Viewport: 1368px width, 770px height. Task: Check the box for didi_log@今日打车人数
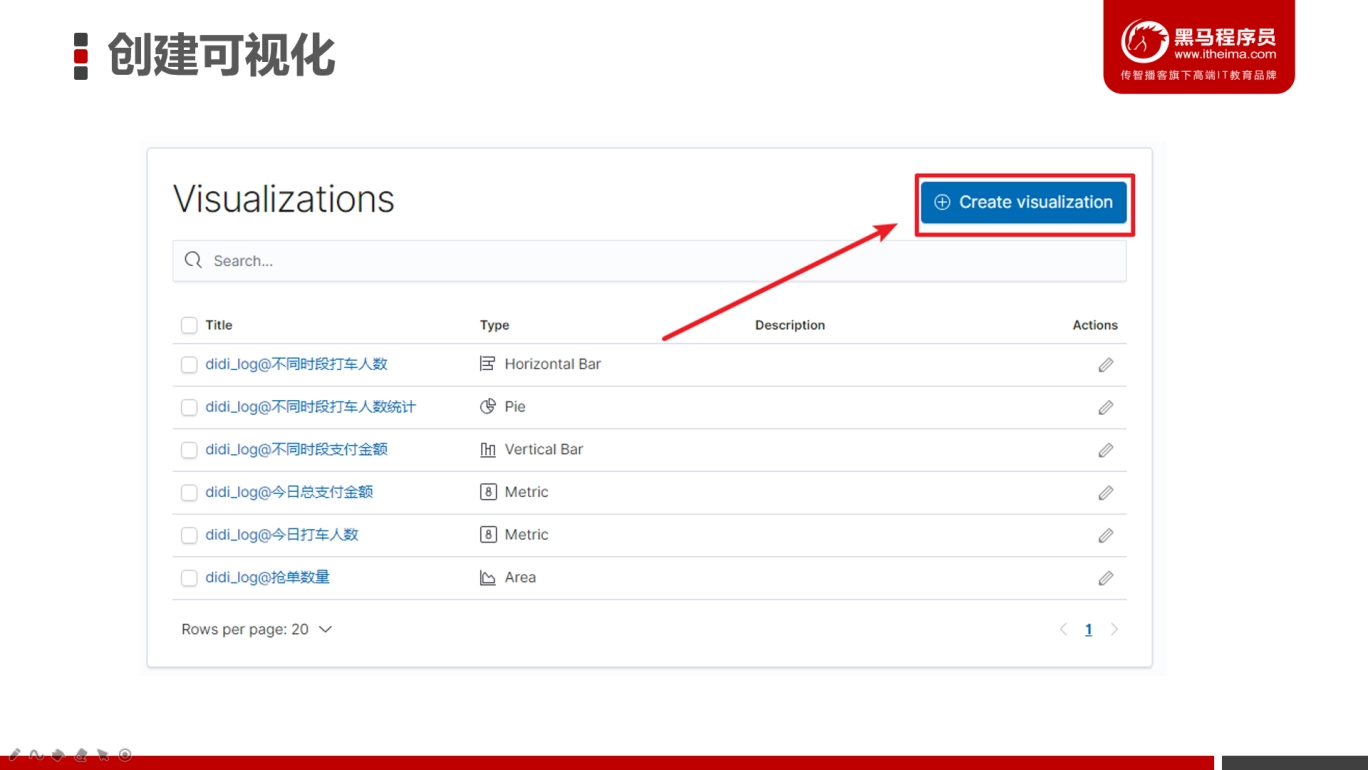pos(189,535)
